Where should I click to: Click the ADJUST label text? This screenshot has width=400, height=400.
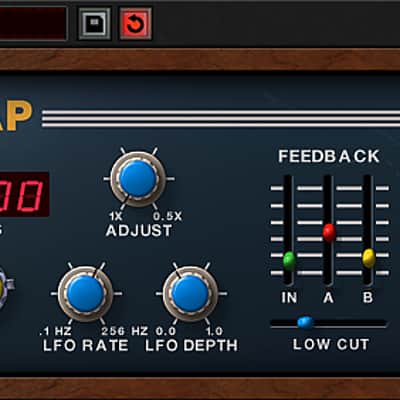[x=139, y=231]
